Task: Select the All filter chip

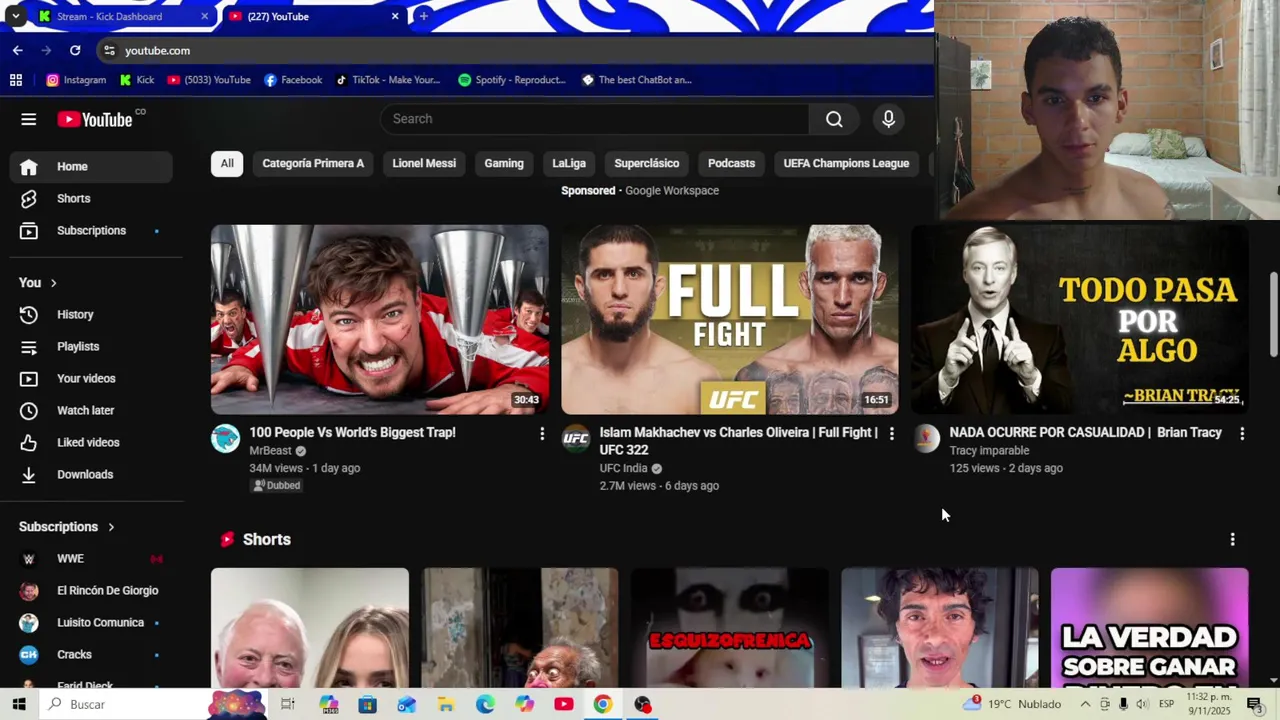Action: 227,163
